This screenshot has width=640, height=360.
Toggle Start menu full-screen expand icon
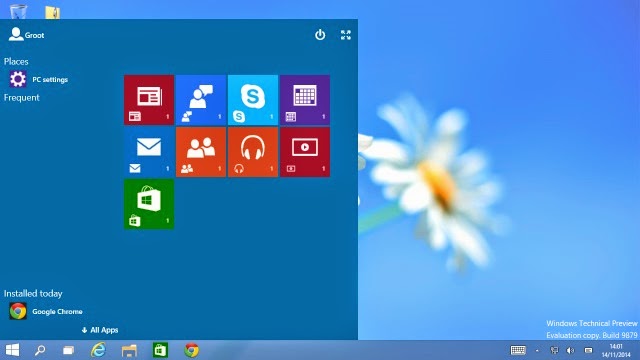(346, 35)
